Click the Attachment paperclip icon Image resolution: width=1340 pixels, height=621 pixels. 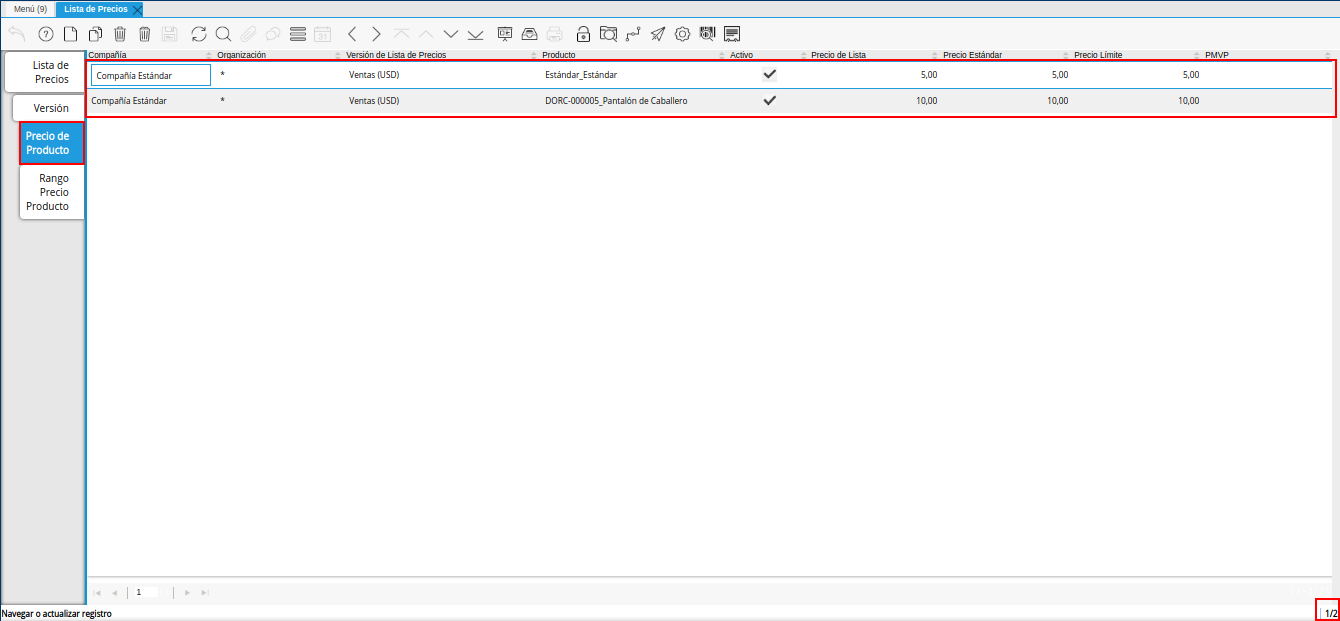248,34
